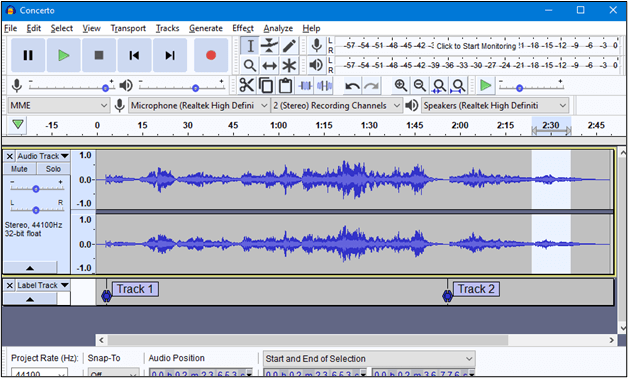Open Start and End of Selection dropdown

(x=369, y=358)
